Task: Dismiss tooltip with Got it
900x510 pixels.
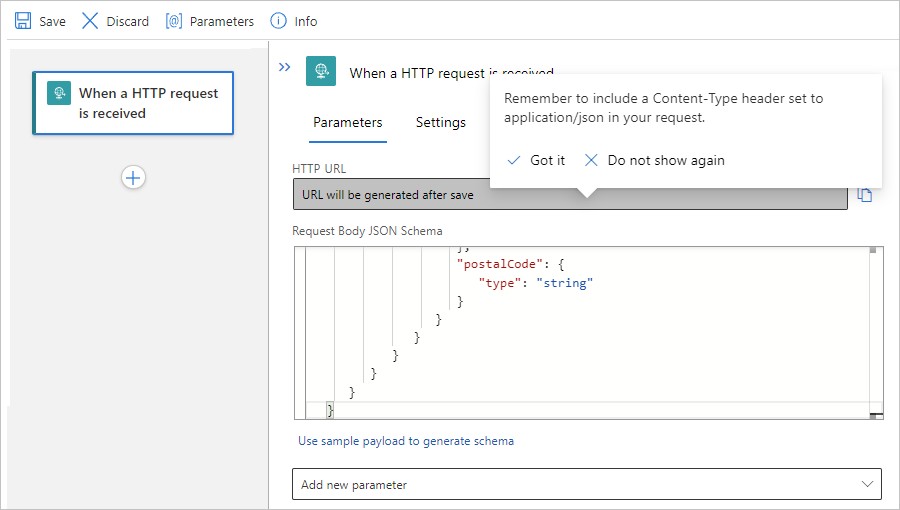Action: pos(537,160)
